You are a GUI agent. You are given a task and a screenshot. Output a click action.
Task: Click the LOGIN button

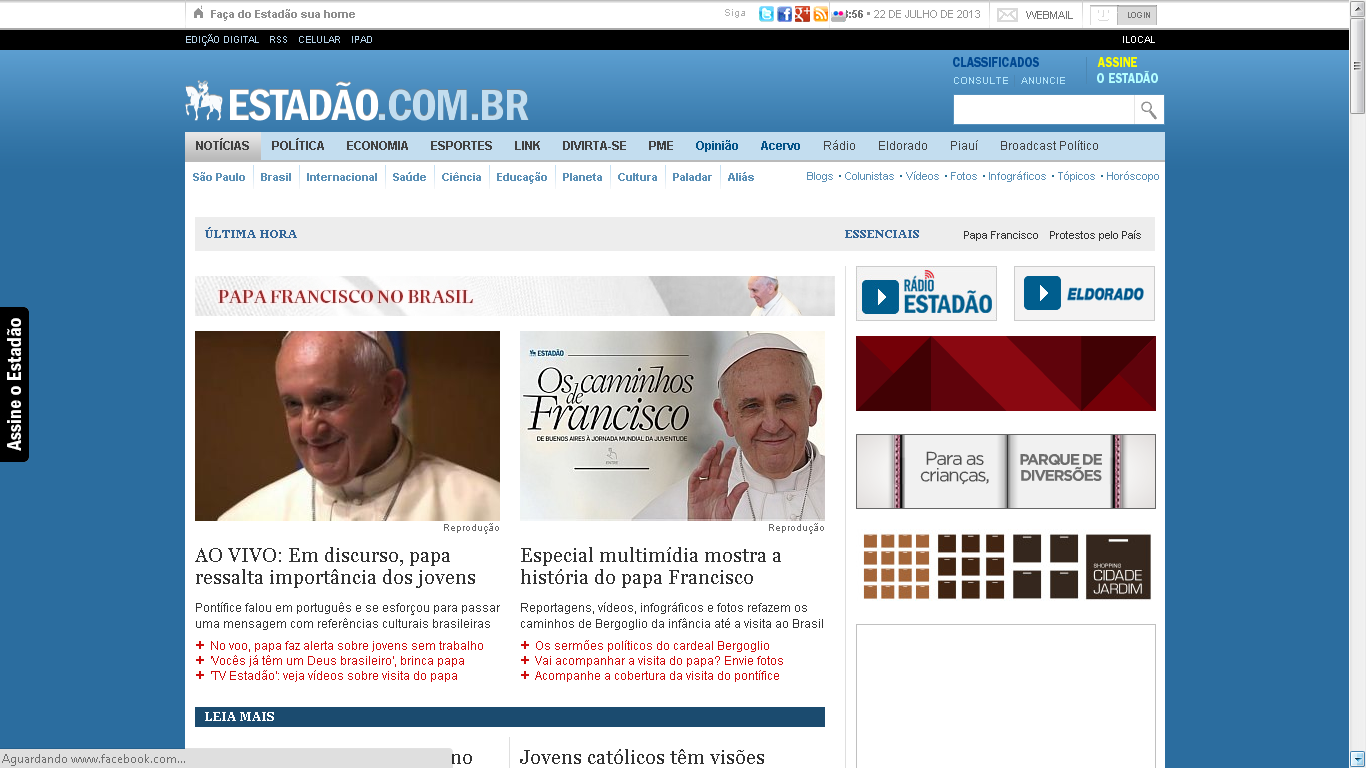point(1138,15)
